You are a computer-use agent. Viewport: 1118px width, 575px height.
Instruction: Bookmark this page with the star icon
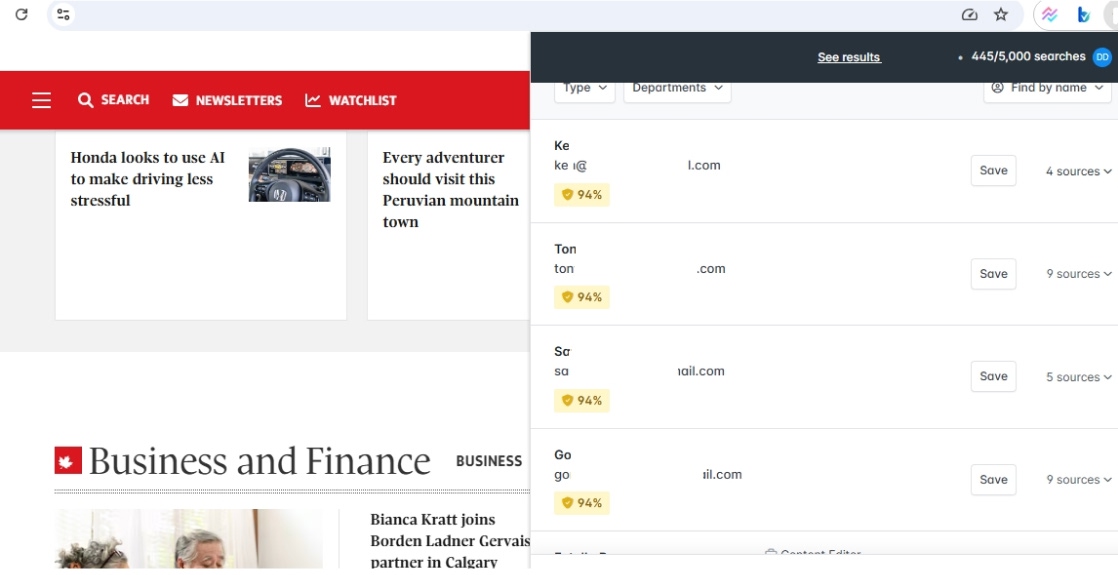coord(1001,14)
